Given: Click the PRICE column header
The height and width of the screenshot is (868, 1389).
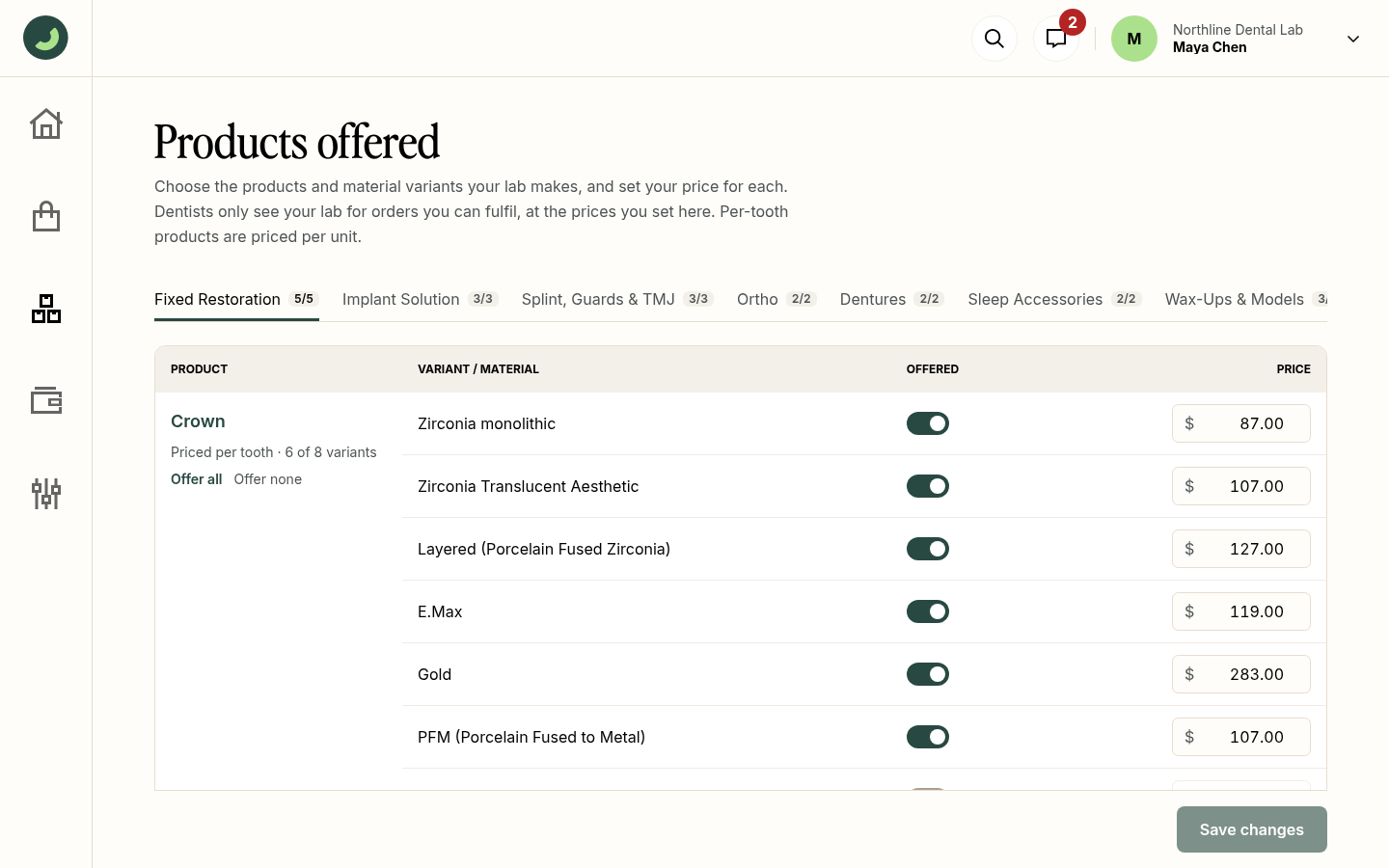Looking at the screenshot, I should (x=1294, y=369).
